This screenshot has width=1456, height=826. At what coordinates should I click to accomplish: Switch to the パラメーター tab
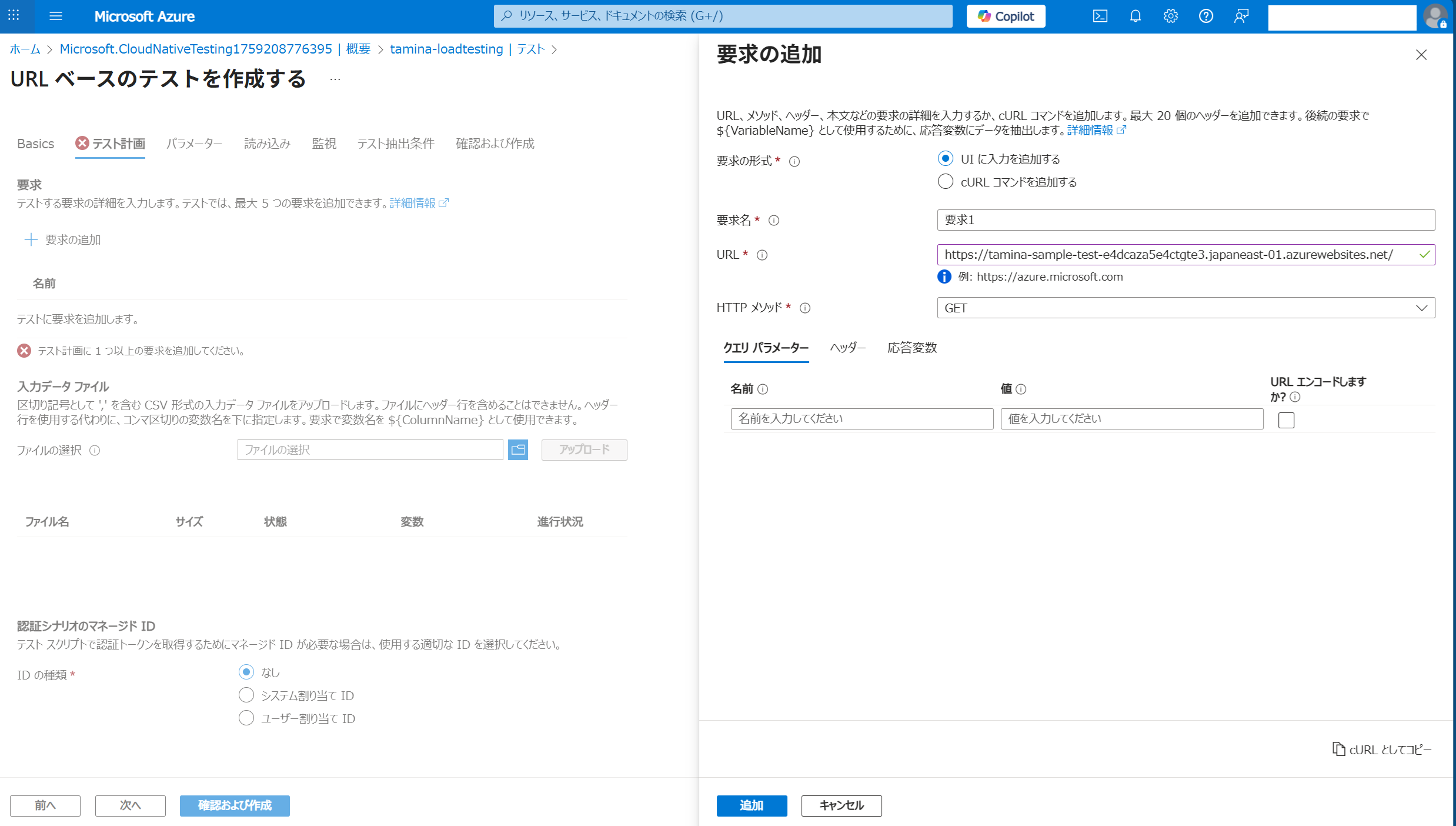194,144
